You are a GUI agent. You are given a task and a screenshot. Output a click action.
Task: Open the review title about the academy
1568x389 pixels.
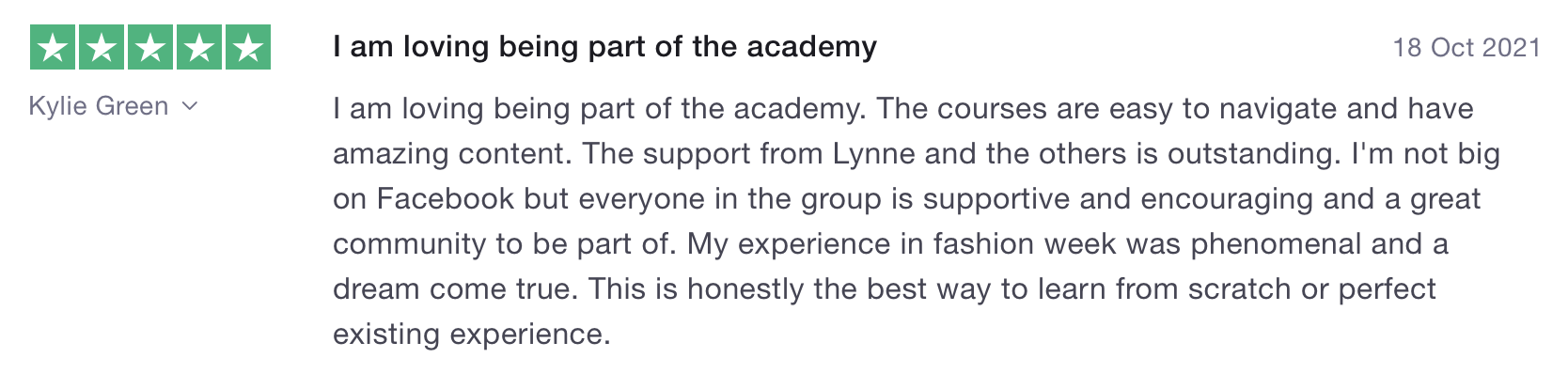pyautogui.click(x=604, y=46)
